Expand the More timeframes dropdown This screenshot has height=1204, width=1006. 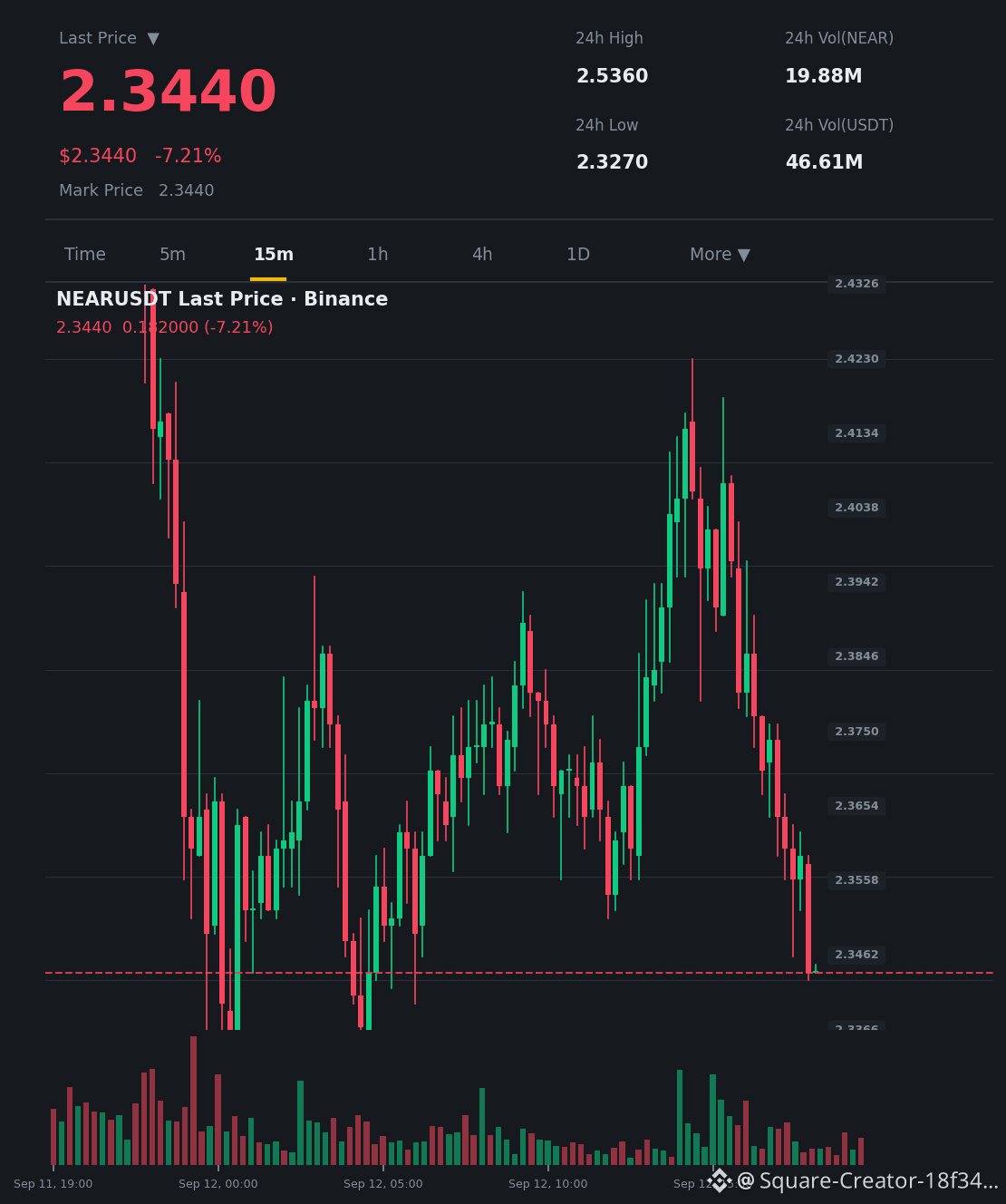[x=720, y=255]
